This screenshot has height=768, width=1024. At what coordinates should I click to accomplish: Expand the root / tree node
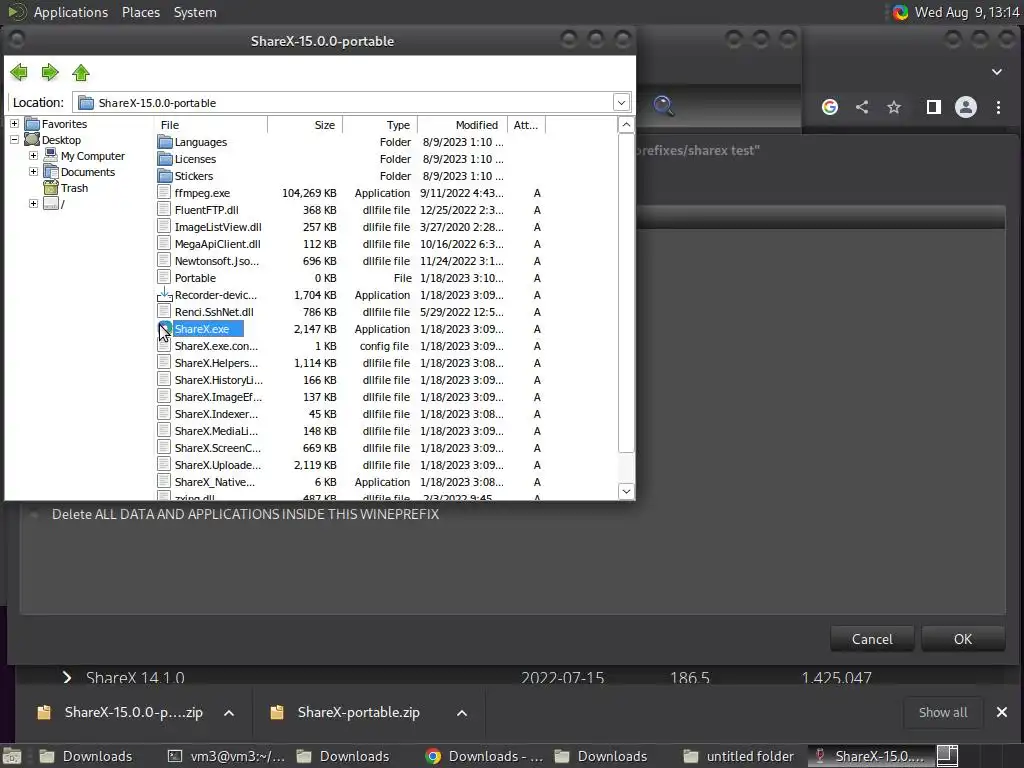pos(33,204)
